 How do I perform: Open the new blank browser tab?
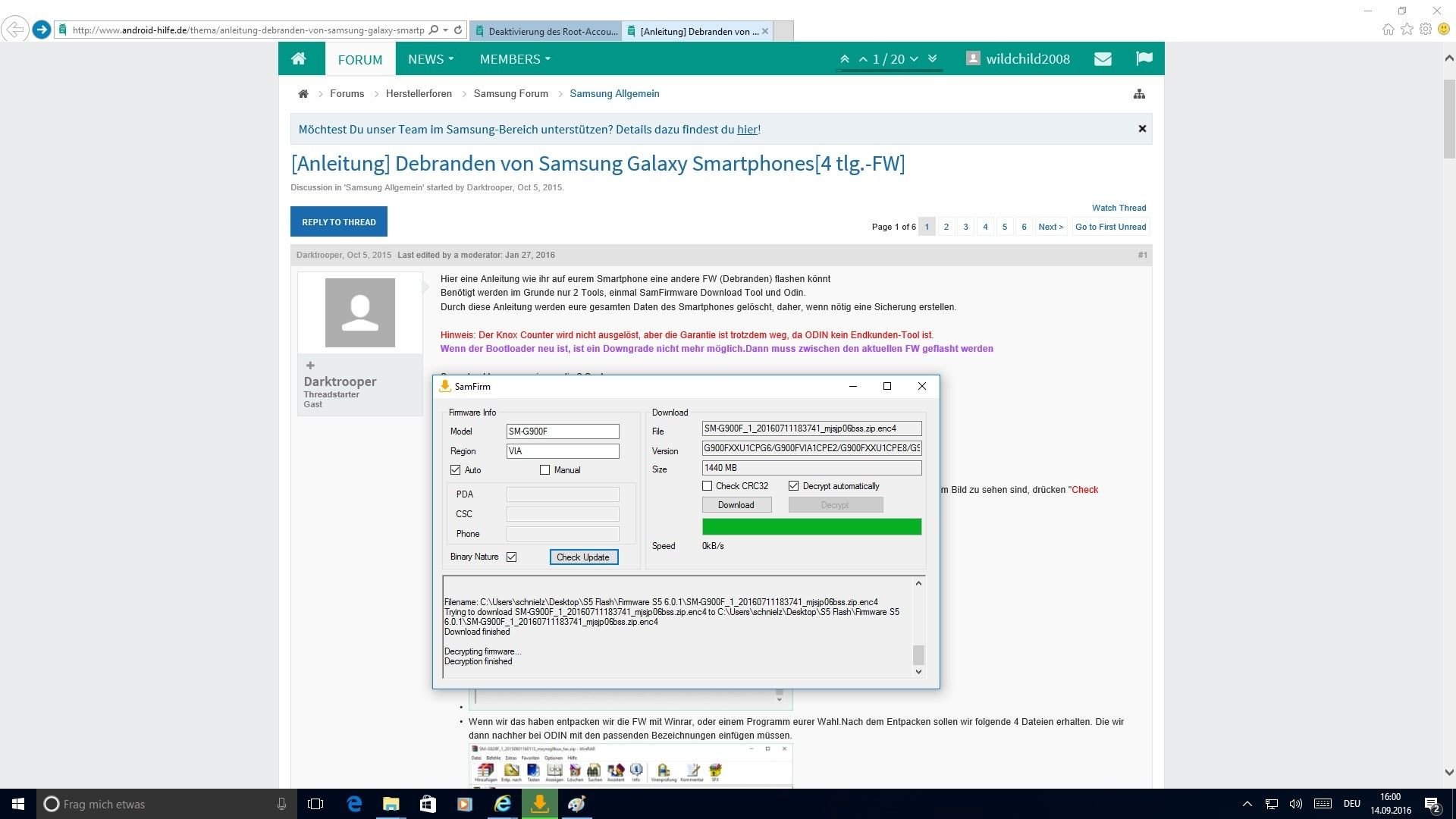point(783,31)
